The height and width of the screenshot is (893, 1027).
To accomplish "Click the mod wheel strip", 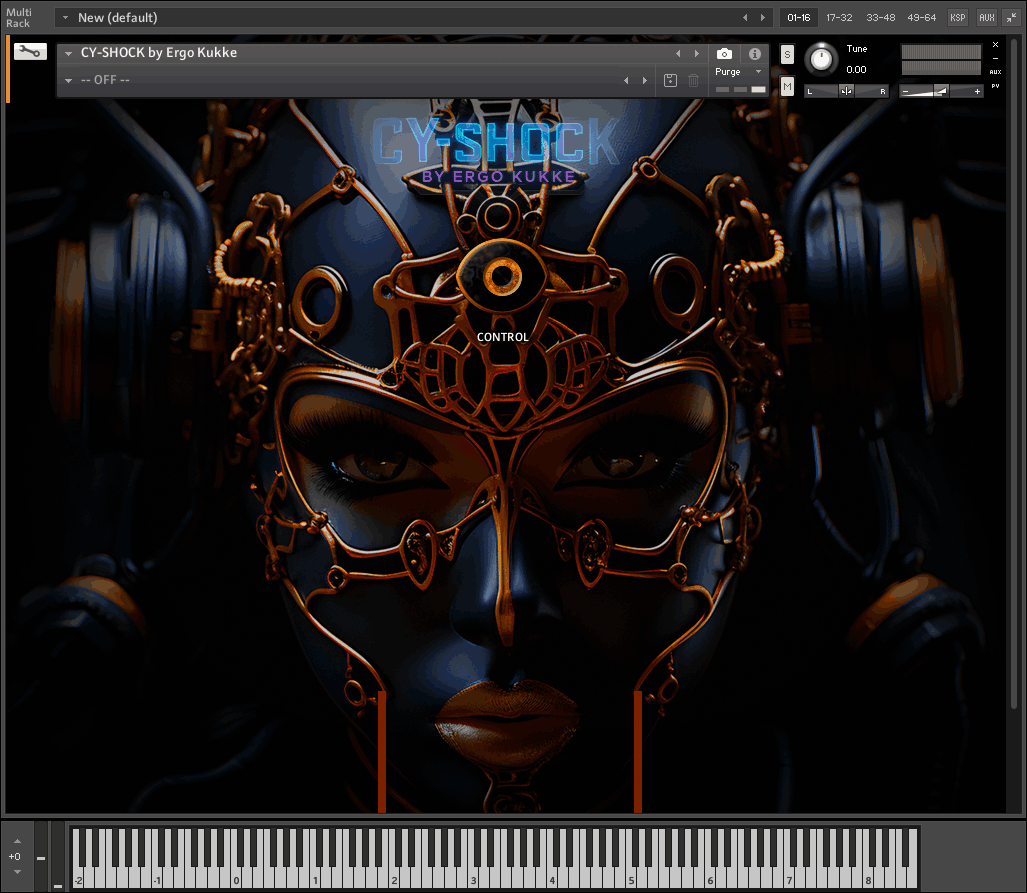I will [58, 856].
